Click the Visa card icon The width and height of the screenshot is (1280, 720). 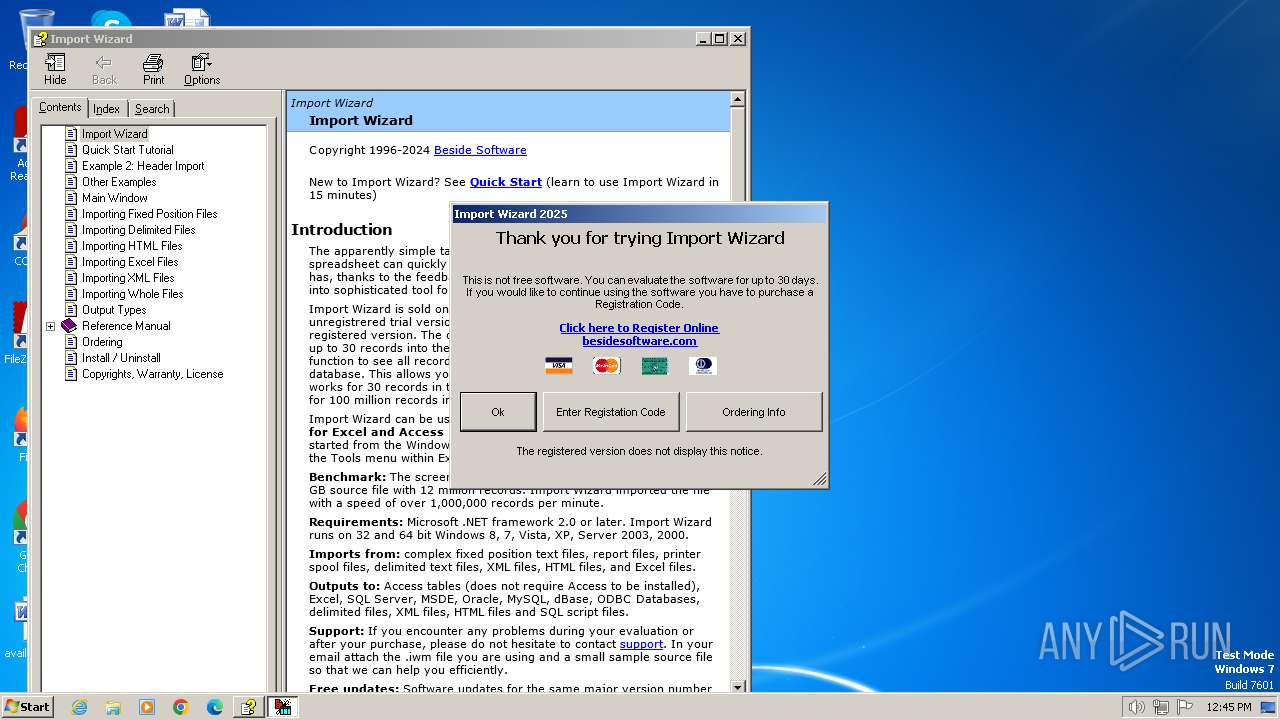[x=559, y=366]
